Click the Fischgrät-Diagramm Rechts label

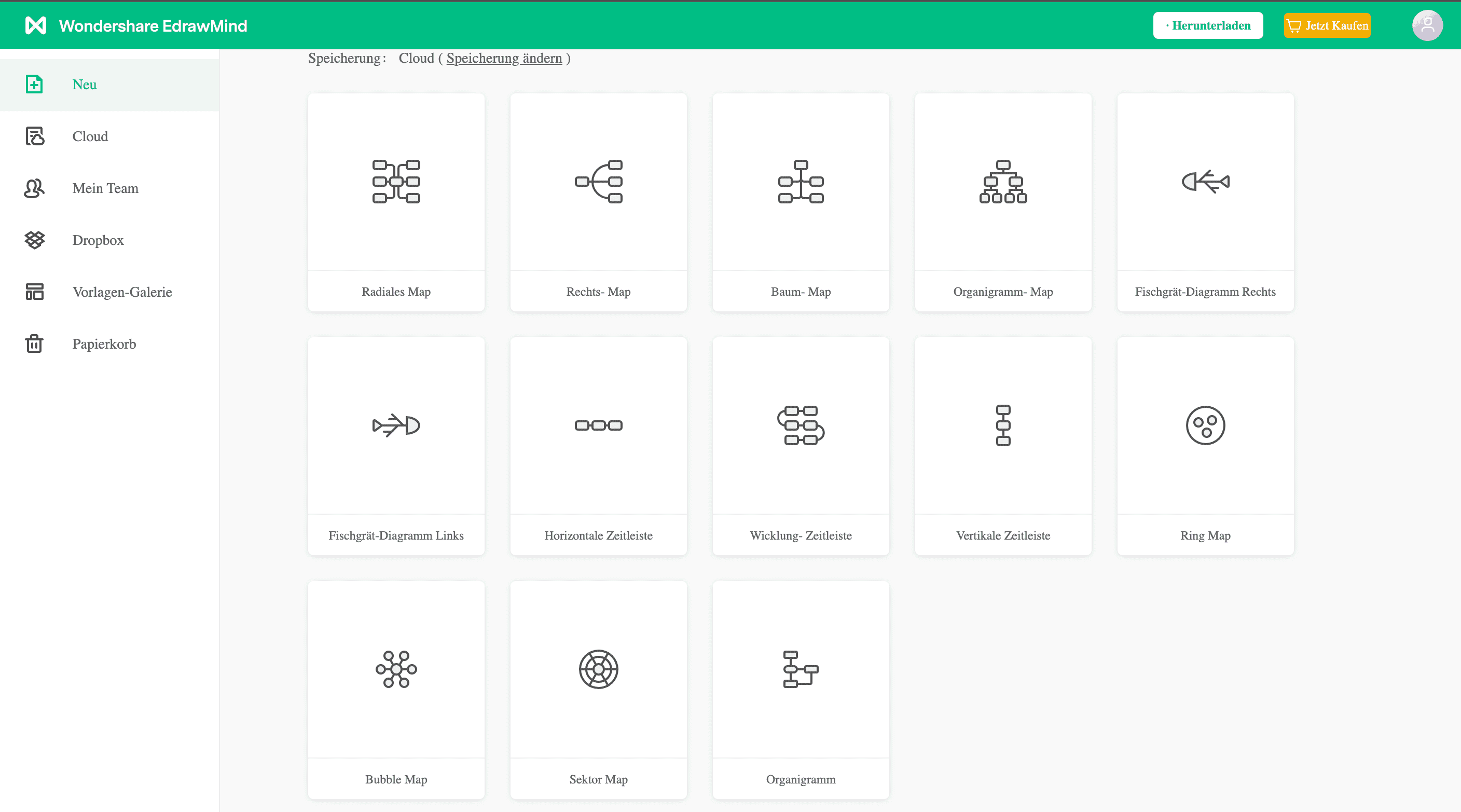coord(1205,292)
